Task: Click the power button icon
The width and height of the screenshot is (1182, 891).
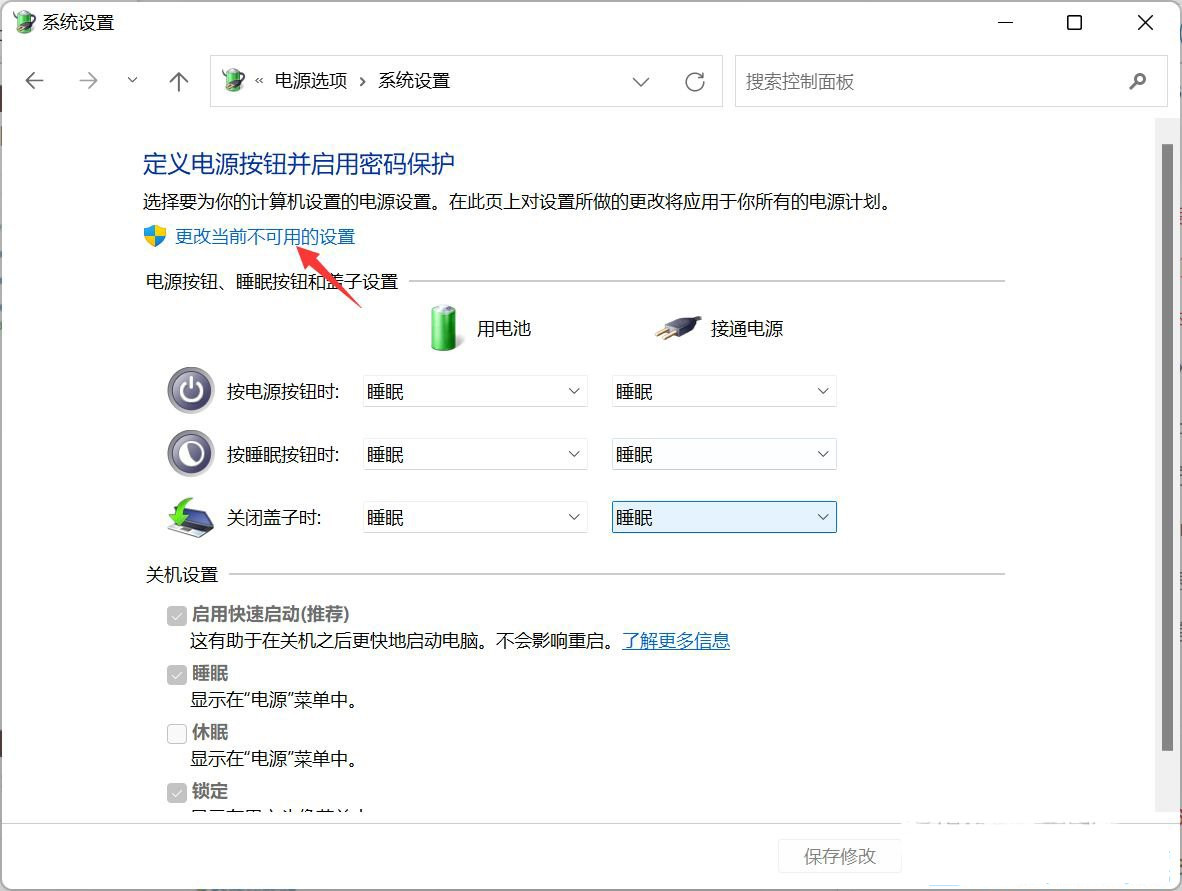Action: 190,391
